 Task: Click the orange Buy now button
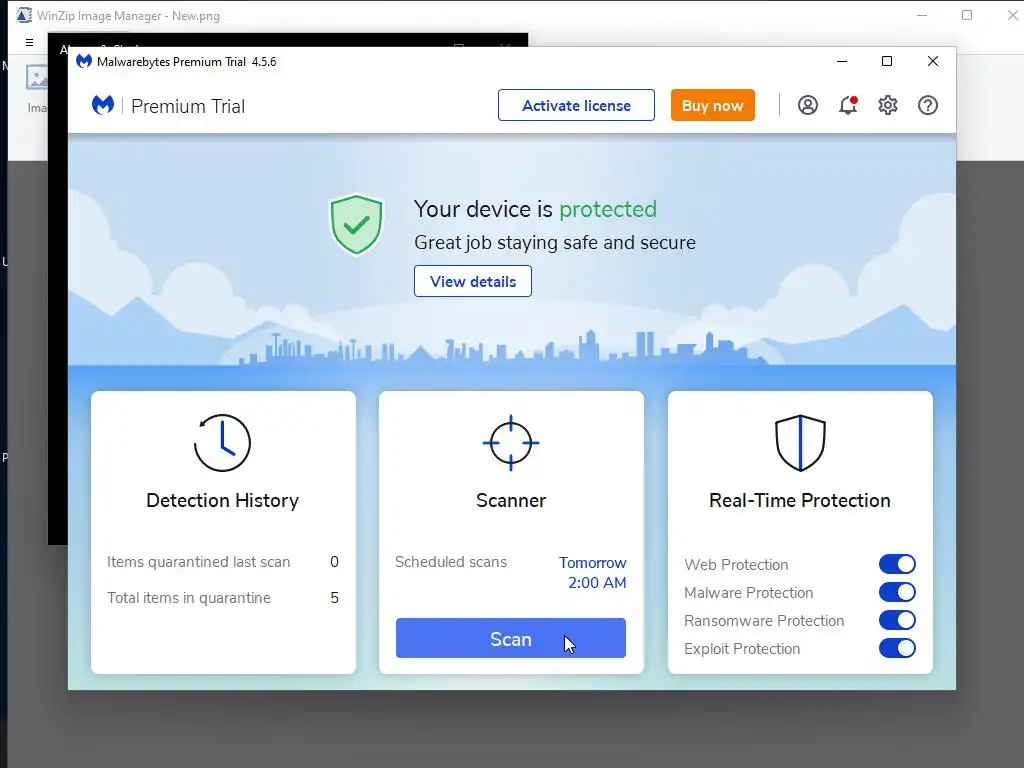pos(712,105)
